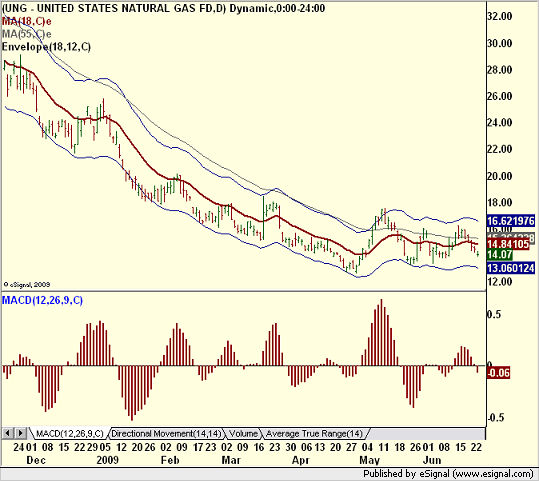Select the MACD(12,26,9,C) study tab

(x=70, y=434)
